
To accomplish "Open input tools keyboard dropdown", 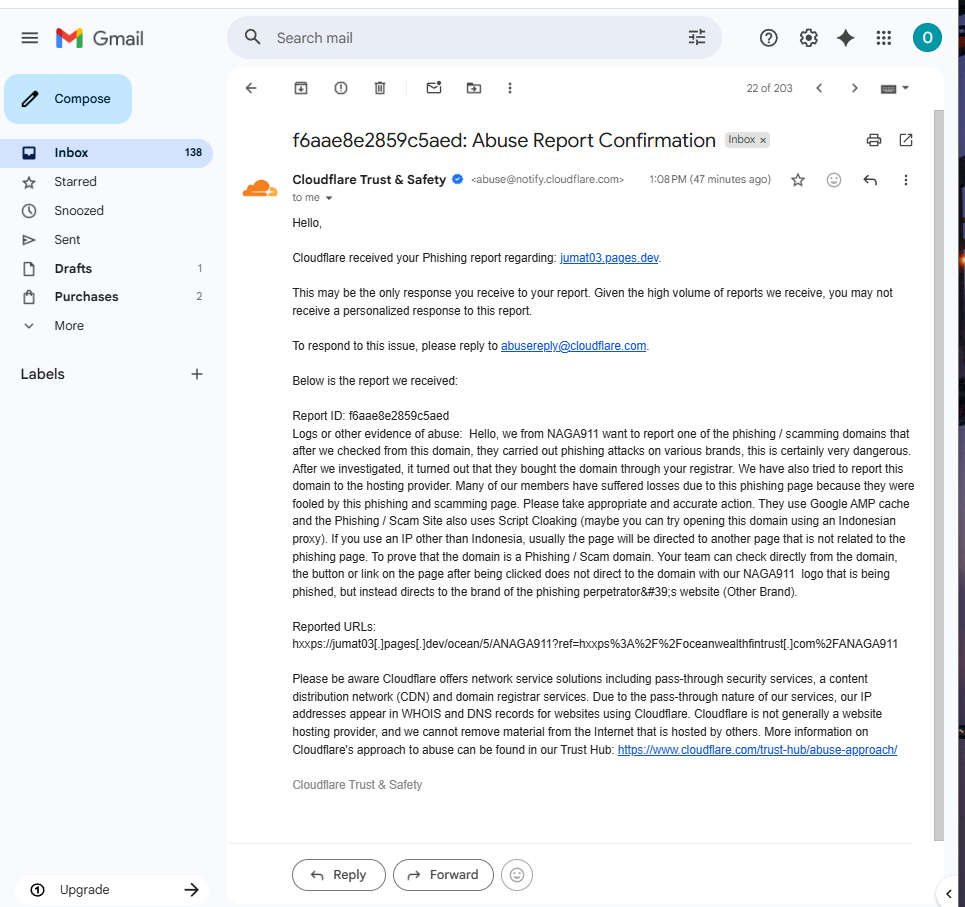I will tap(894, 89).
